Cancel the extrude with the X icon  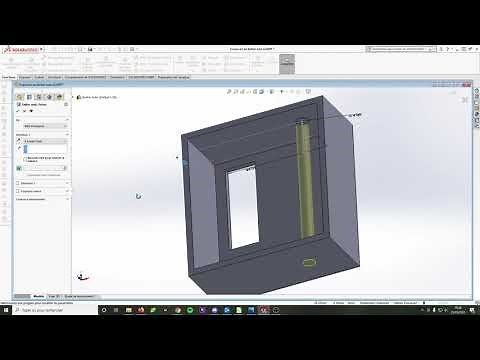click(x=25, y=111)
